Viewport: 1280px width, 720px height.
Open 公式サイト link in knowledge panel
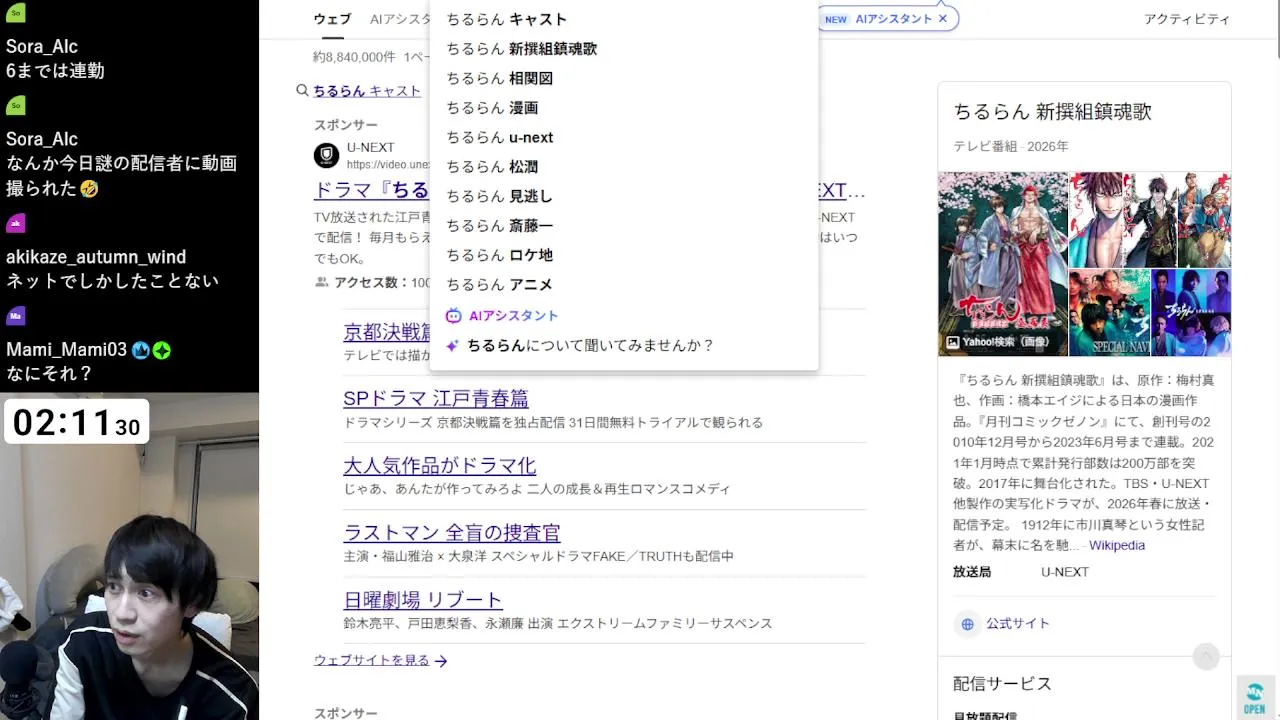click(x=1018, y=623)
